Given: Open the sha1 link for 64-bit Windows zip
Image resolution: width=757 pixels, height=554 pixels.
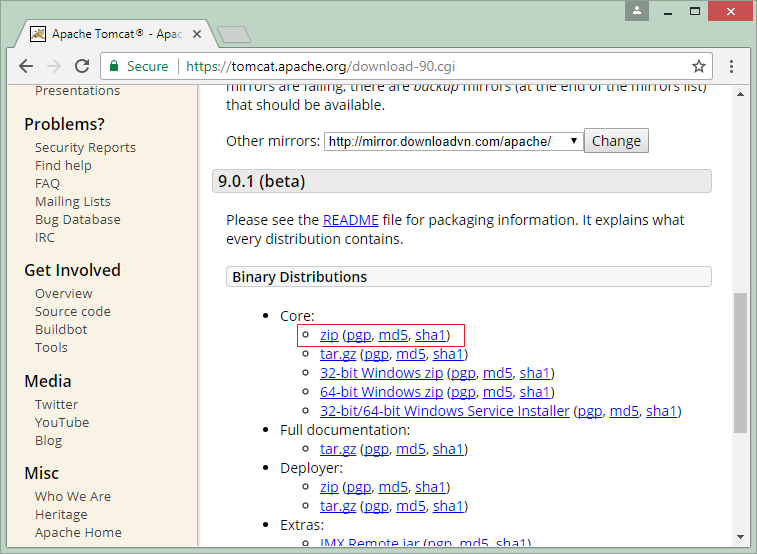Looking at the screenshot, I should pos(535,392).
